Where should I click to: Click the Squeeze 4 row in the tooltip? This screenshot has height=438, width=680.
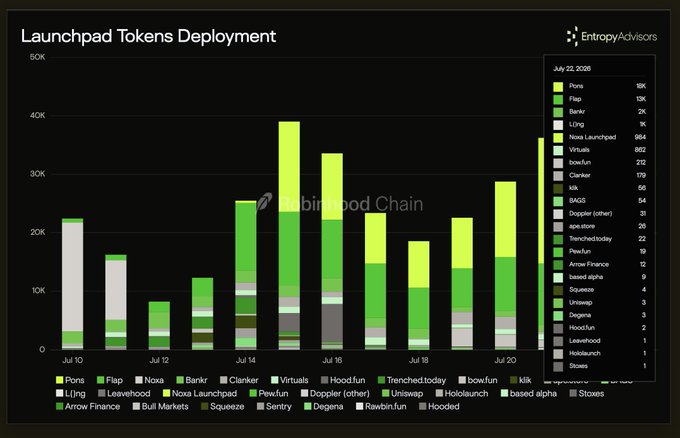coord(600,290)
